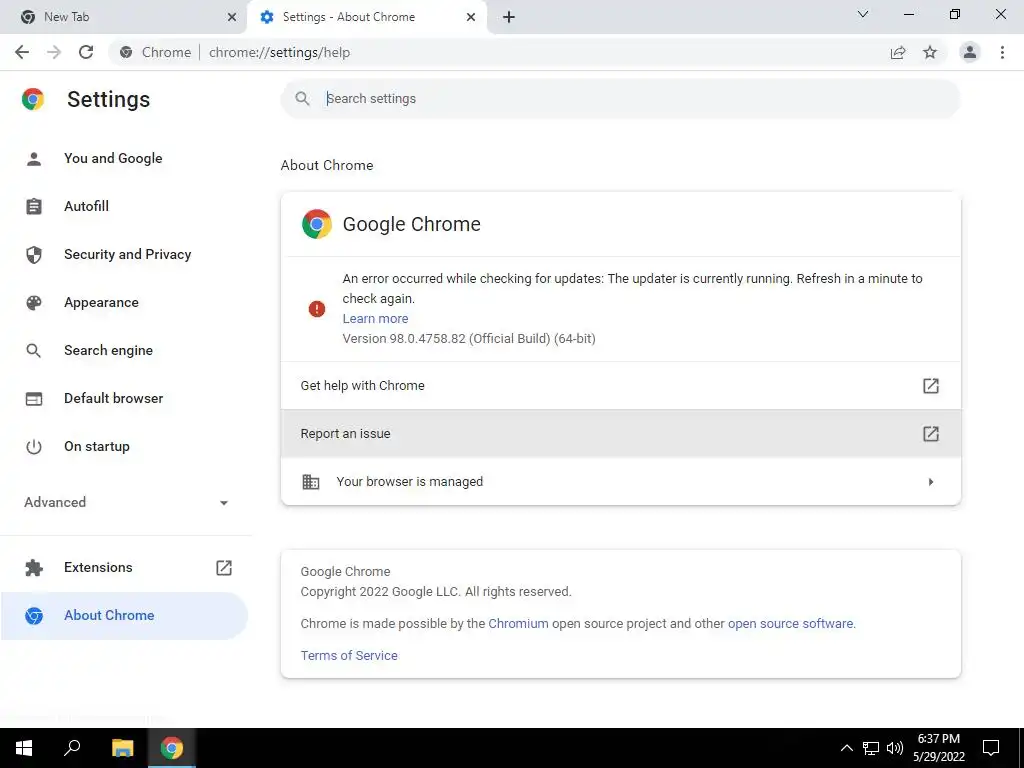Go back using the browser back arrow
This screenshot has width=1024, height=768.
pos(22,52)
